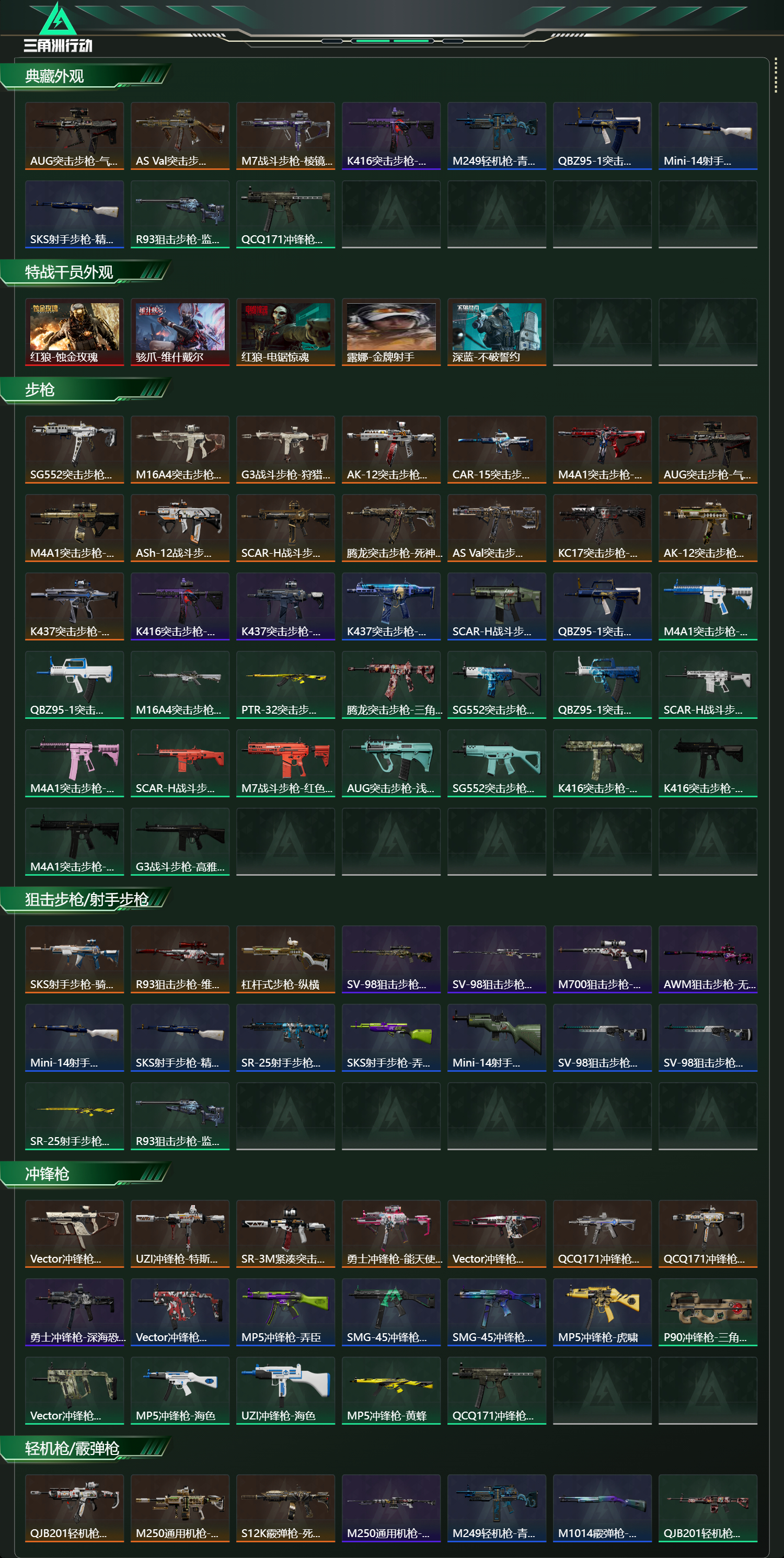Select the pink M4A1突击步枪 skin
This screenshot has width=784, height=1558.
coord(74,763)
